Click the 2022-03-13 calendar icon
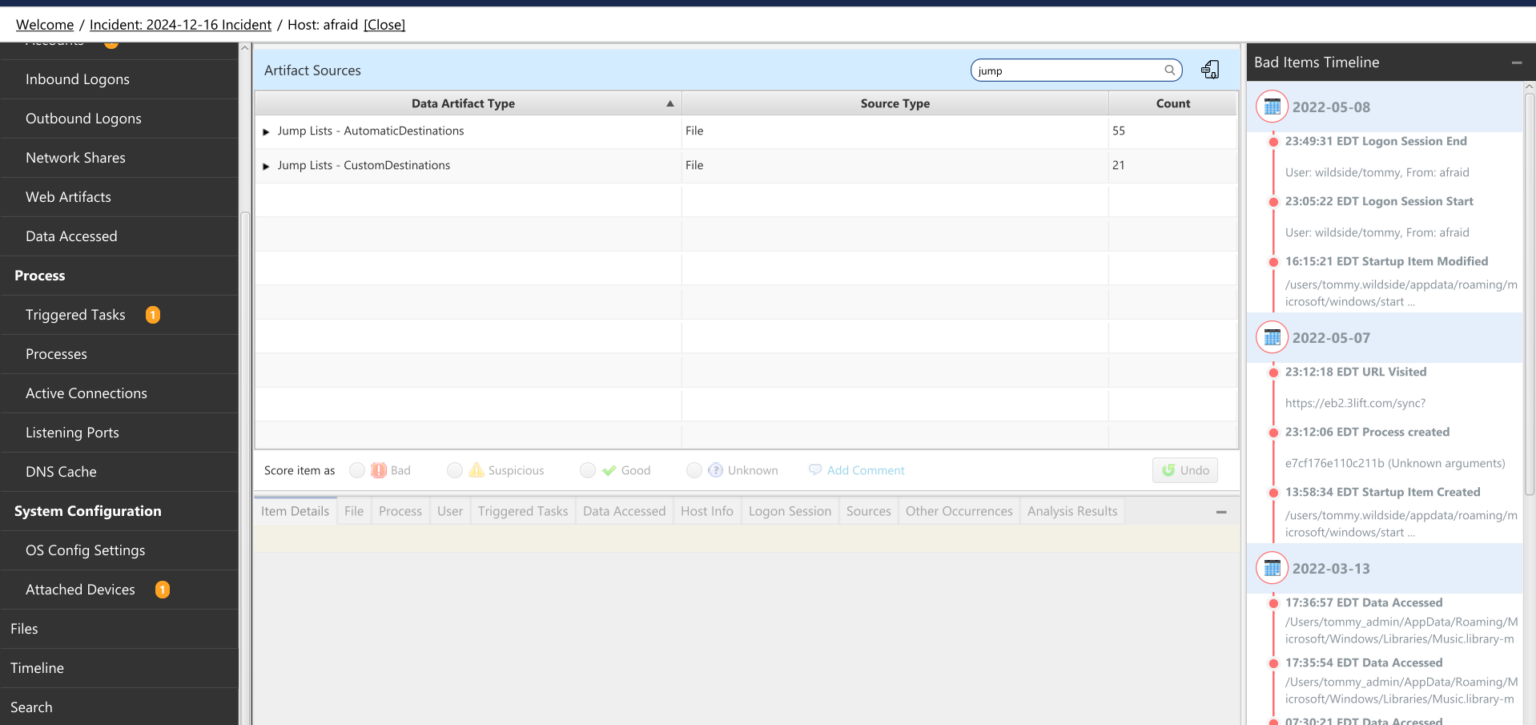 [x=1272, y=568]
